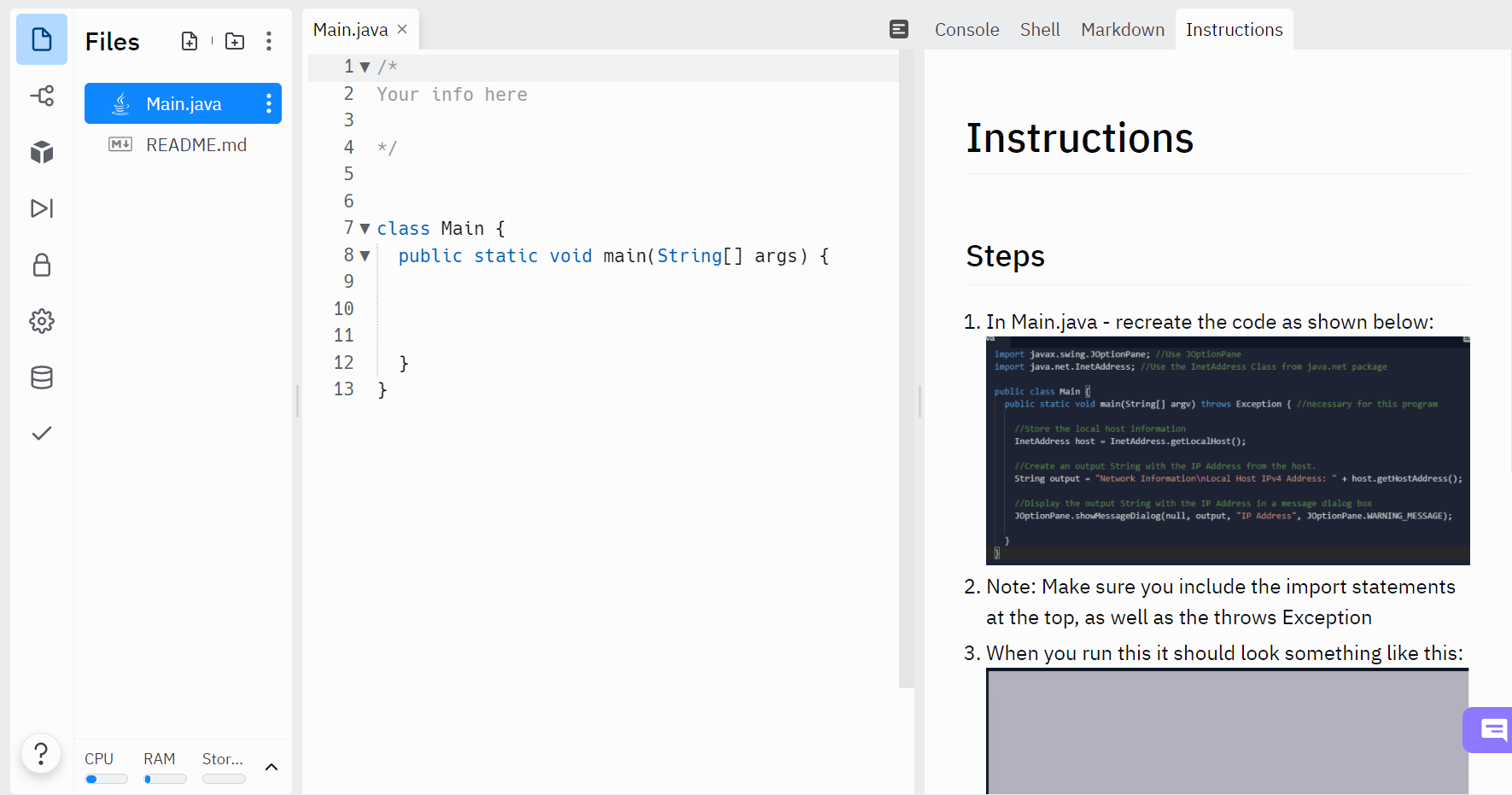The width and height of the screenshot is (1512, 795).
Task: Open the Storage usage link
Action: click(222, 758)
